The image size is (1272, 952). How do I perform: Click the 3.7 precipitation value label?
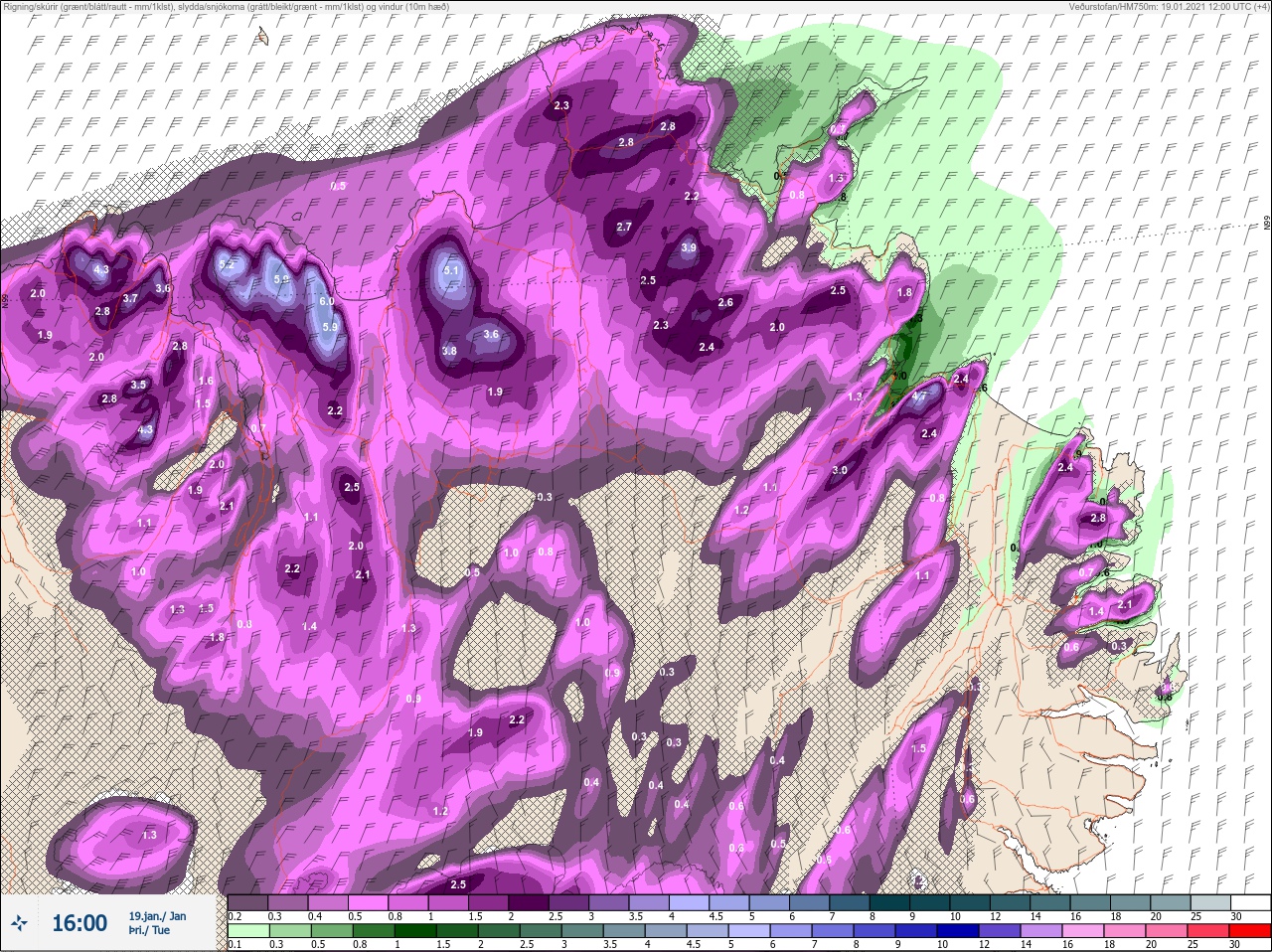coord(130,298)
